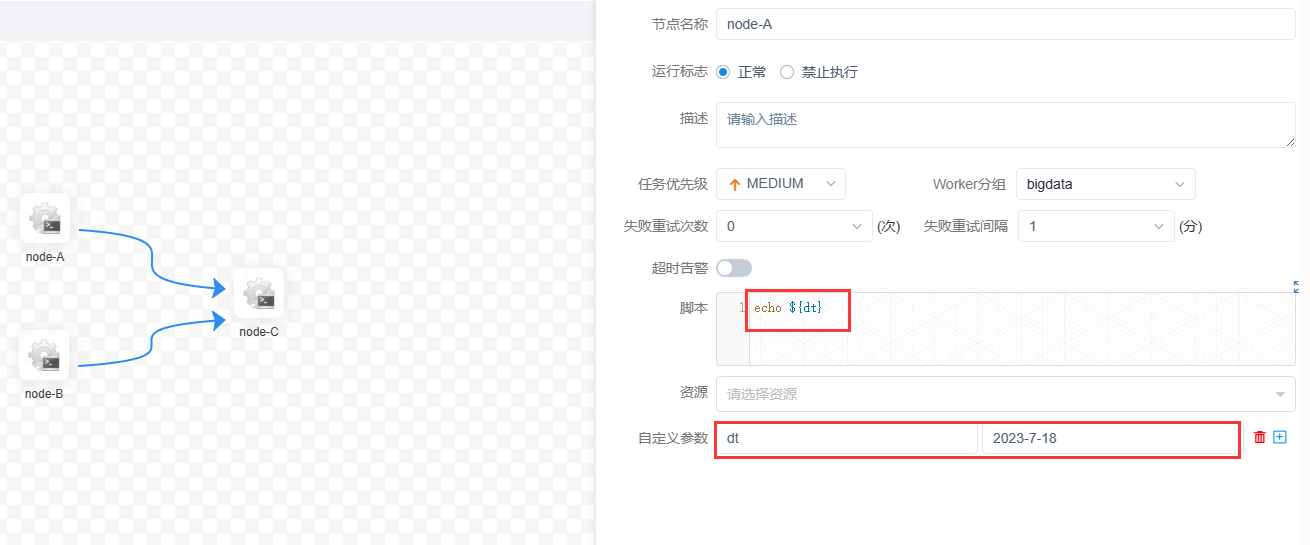
Task: Select the node-A shell task icon
Action: click(45, 218)
